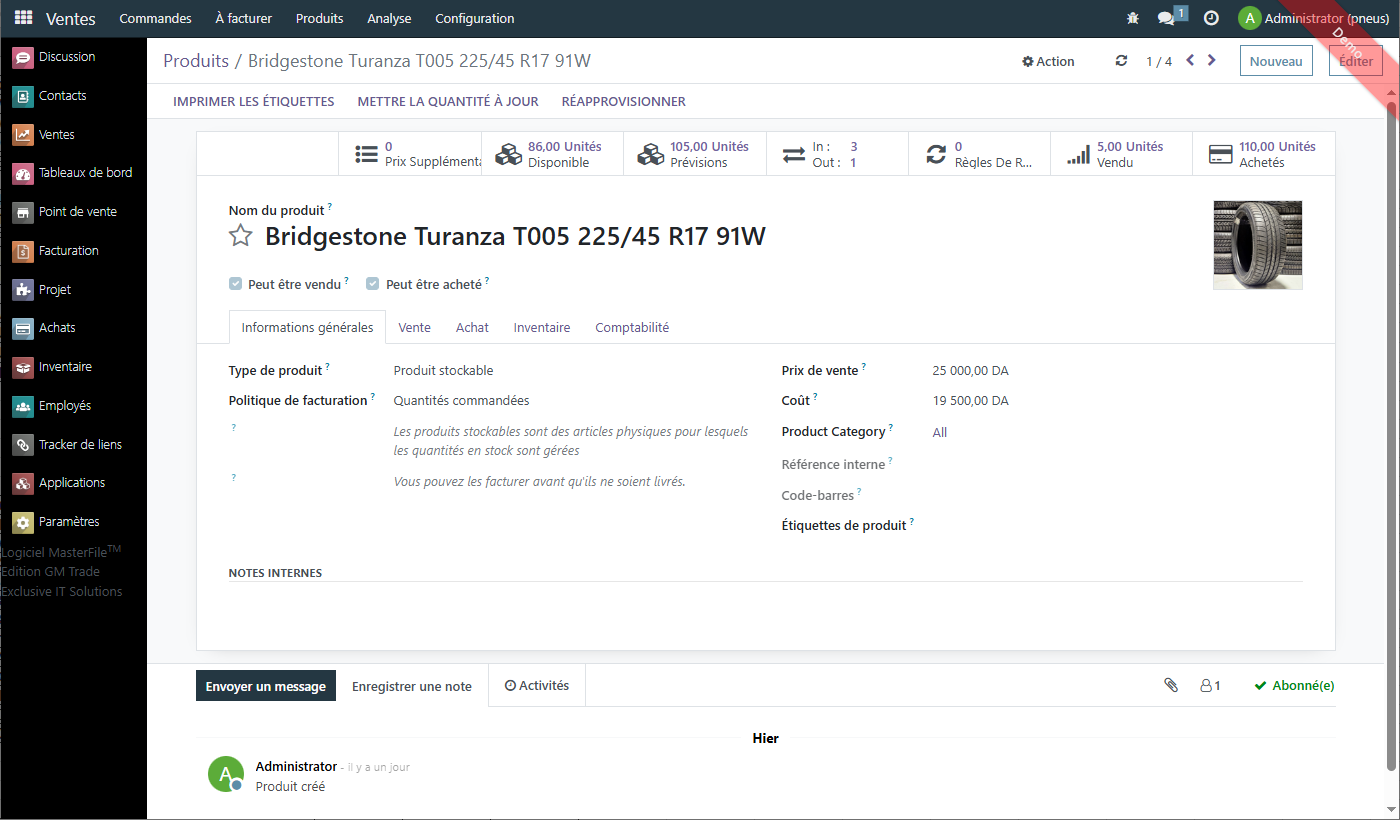Open 105,00 Unités Prévisions stat
Viewport: 1400px width, 820px height.
[x=695, y=154]
